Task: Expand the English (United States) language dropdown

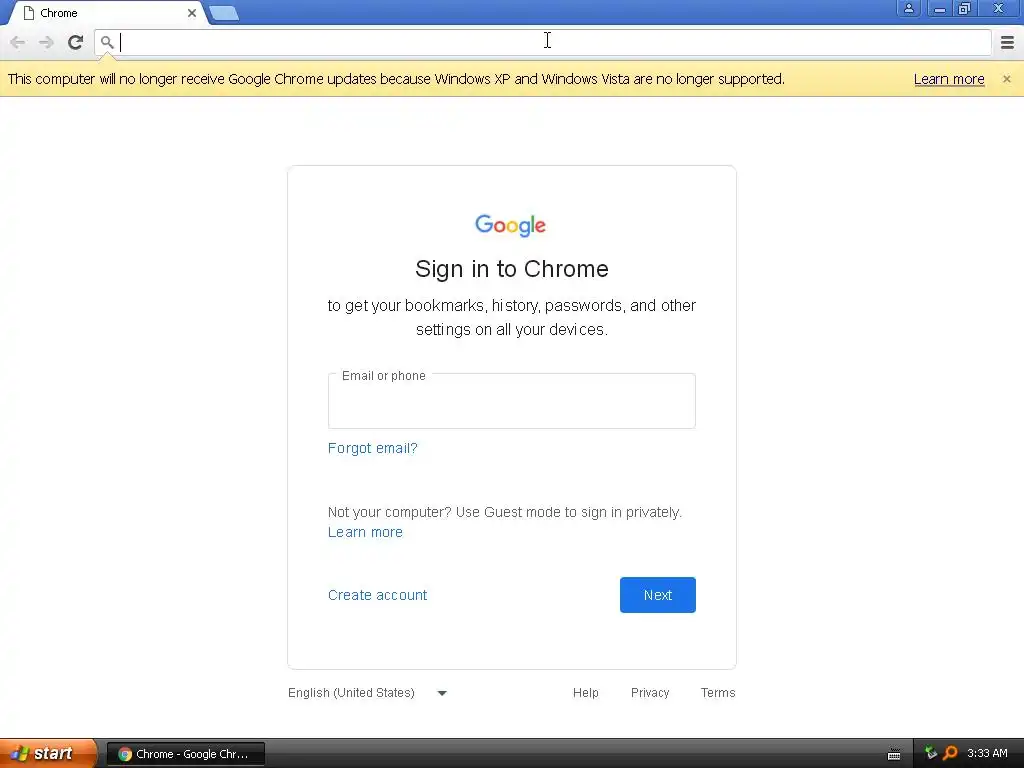Action: 367,693
